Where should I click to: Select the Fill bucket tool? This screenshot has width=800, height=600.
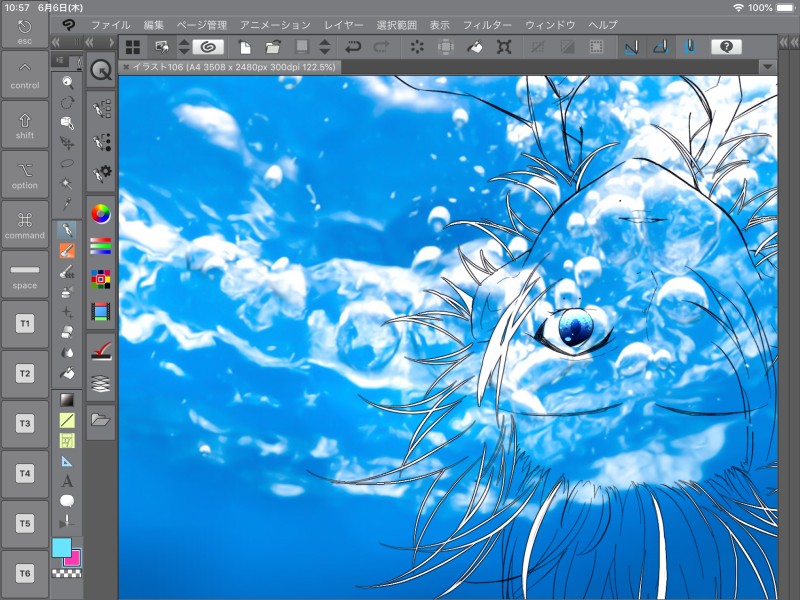tap(67, 373)
